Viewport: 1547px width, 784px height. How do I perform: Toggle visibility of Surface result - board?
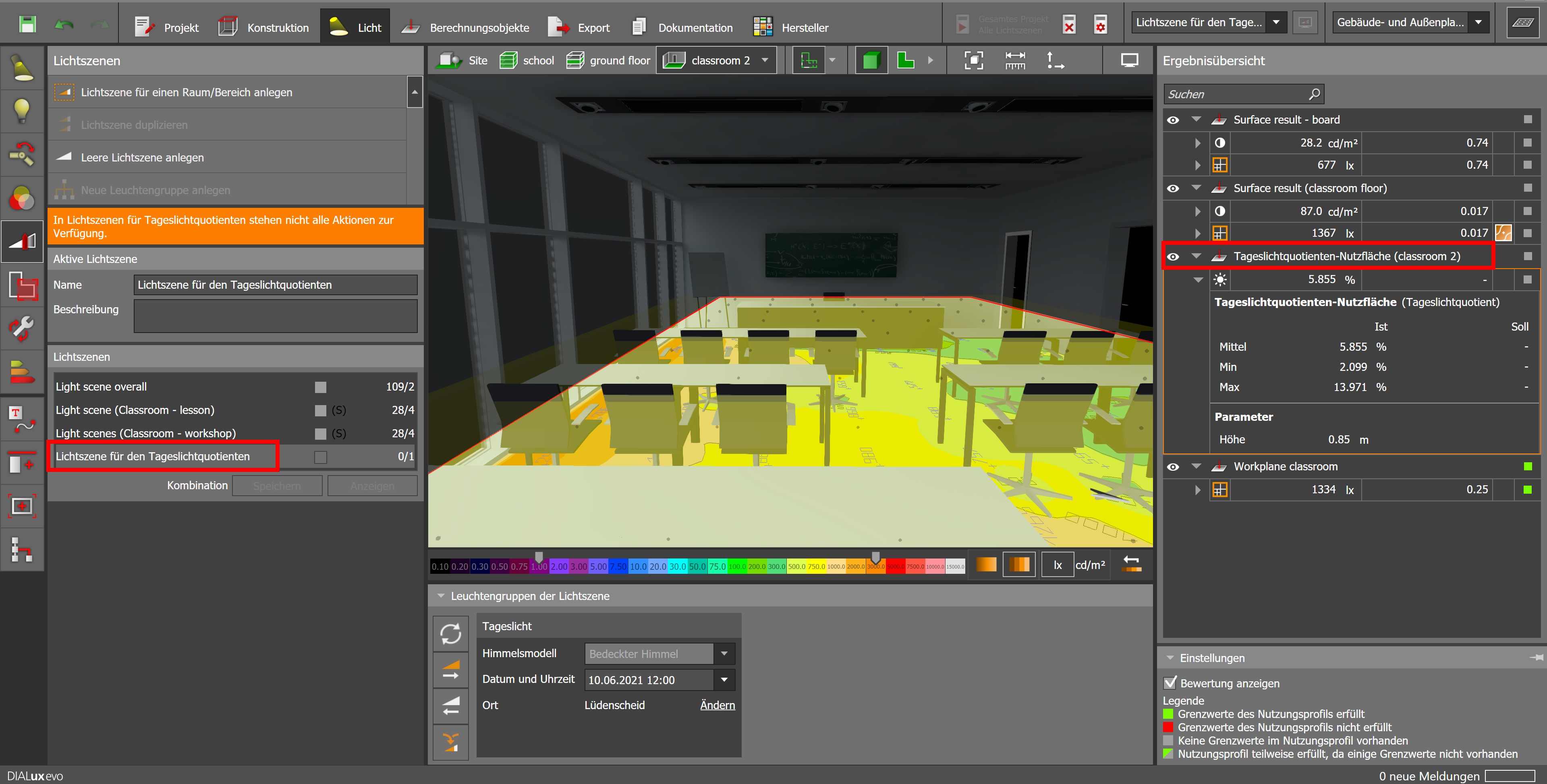[x=1173, y=120]
